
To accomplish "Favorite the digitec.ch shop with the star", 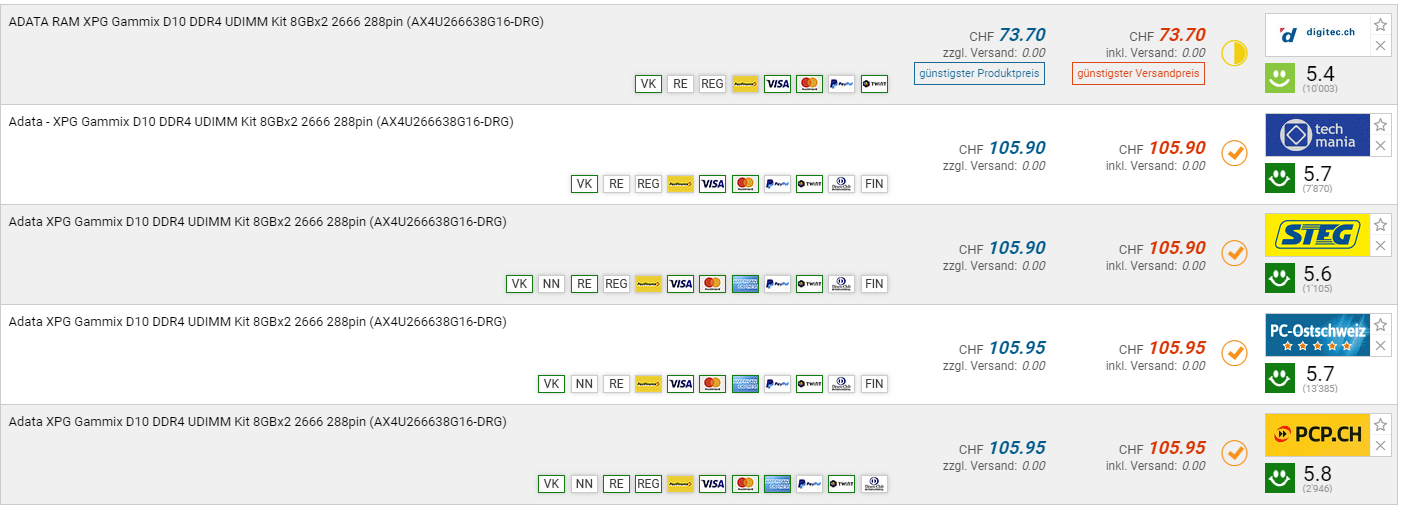I will point(1380,25).
